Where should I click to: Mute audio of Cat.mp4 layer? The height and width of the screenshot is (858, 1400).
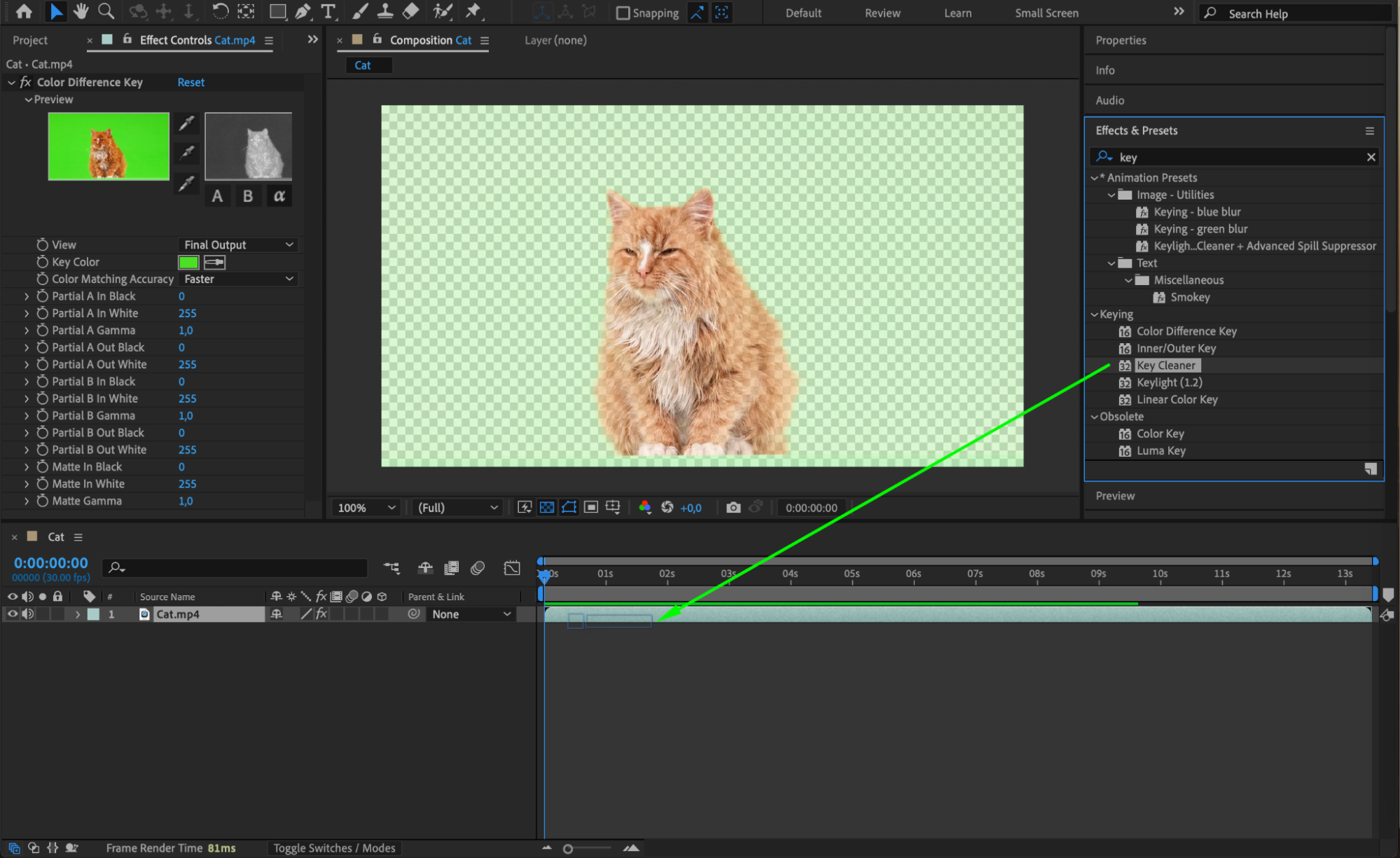pyautogui.click(x=27, y=614)
